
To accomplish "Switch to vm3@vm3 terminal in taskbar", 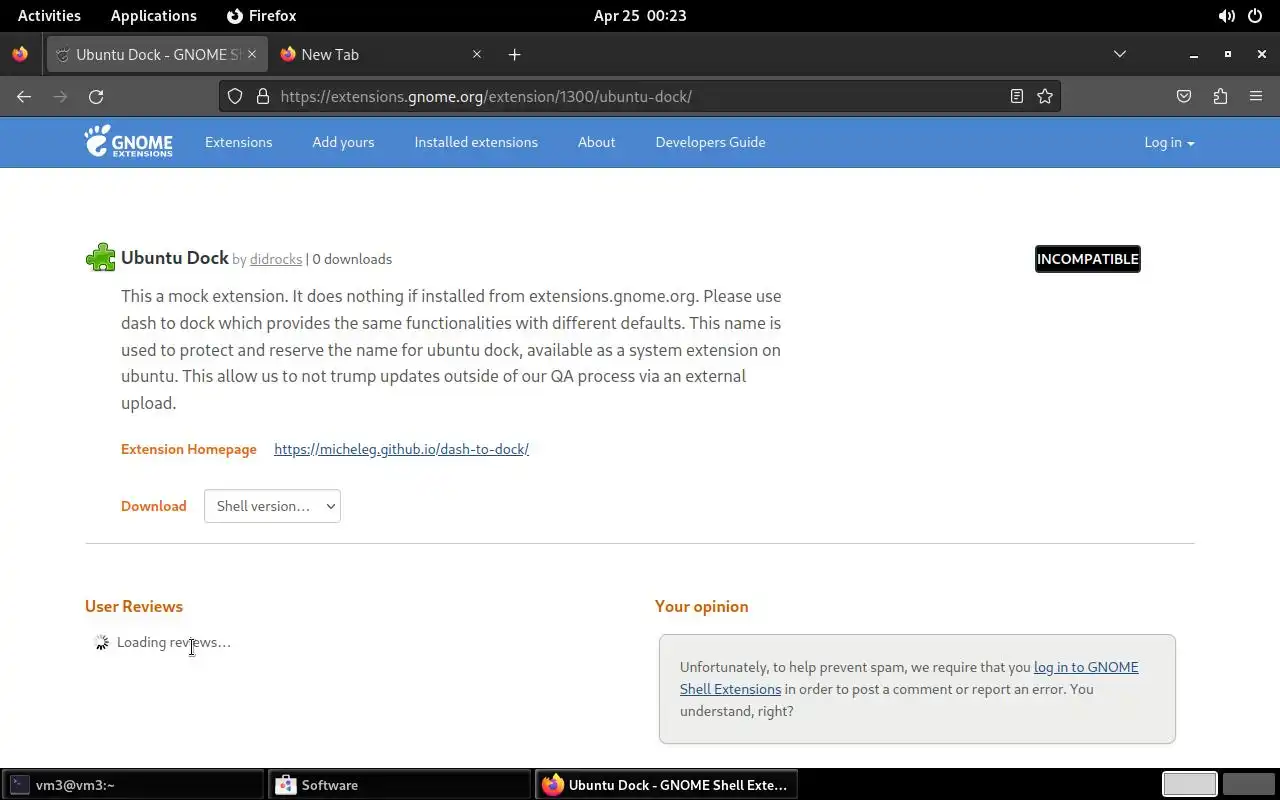I will coord(134,785).
